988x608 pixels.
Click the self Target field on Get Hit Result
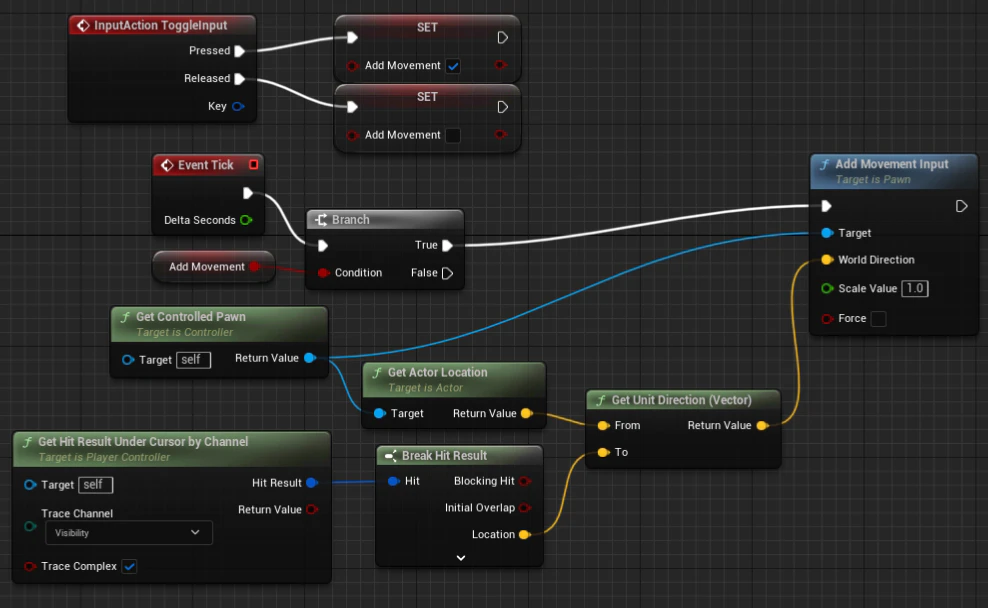96,485
